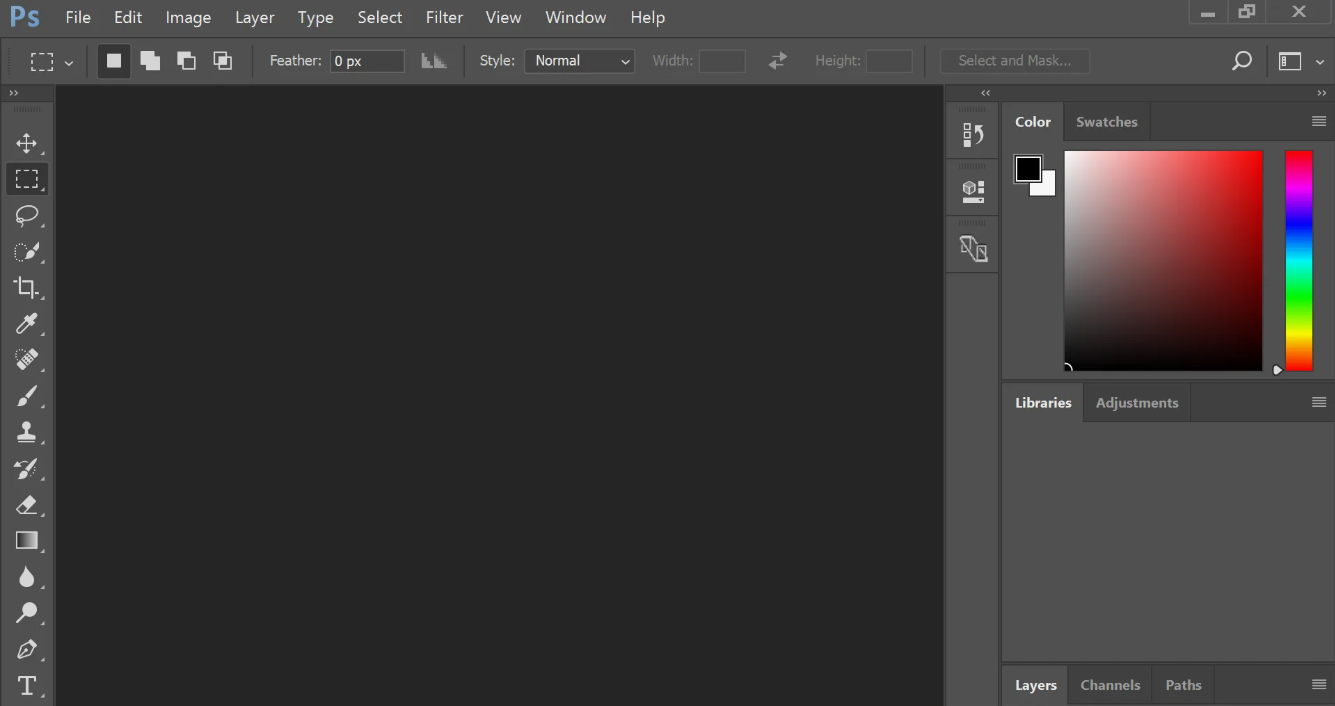Select the Lasso tool
This screenshot has width=1335, height=706.
pyautogui.click(x=27, y=215)
